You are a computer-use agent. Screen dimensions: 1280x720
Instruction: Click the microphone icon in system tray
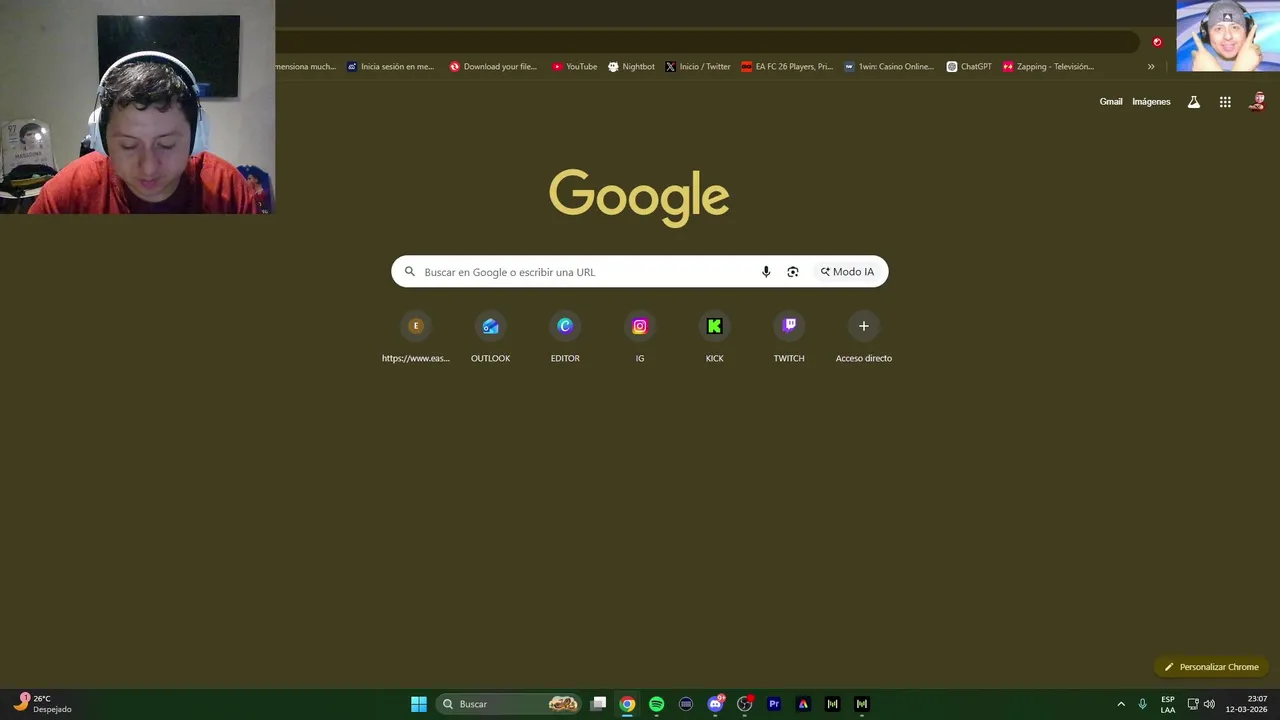coord(1142,704)
